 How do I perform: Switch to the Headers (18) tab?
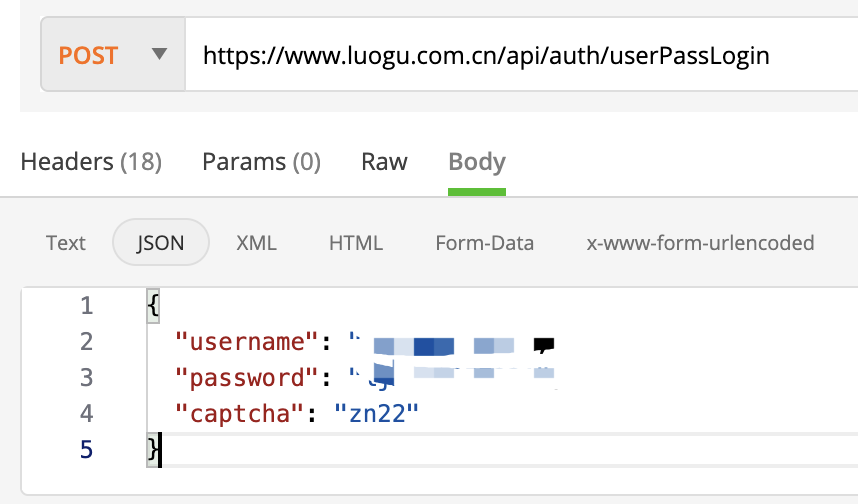[x=91, y=162]
